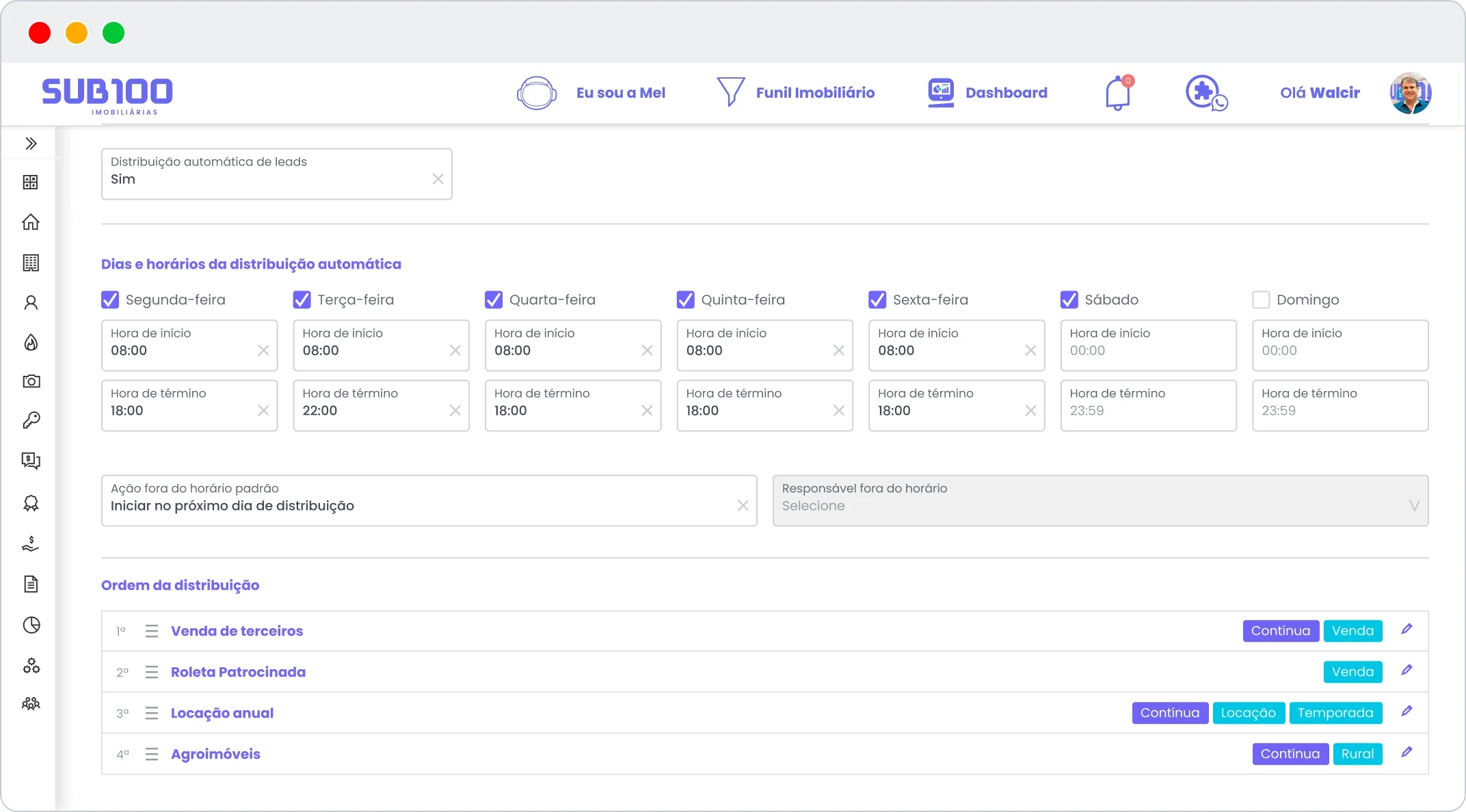Clear Sexta-feira Hora de início value
Image resolution: width=1466 pixels, height=812 pixels.
1030,351
